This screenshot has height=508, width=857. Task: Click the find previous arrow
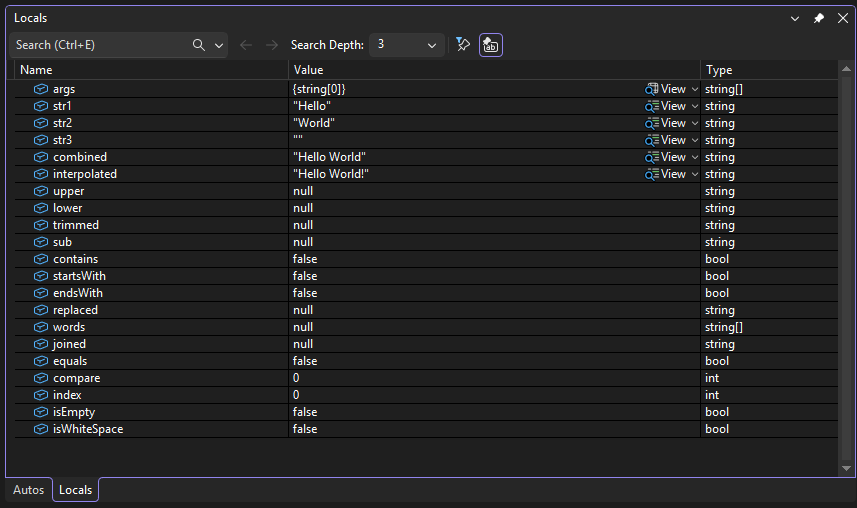point(246,45)
